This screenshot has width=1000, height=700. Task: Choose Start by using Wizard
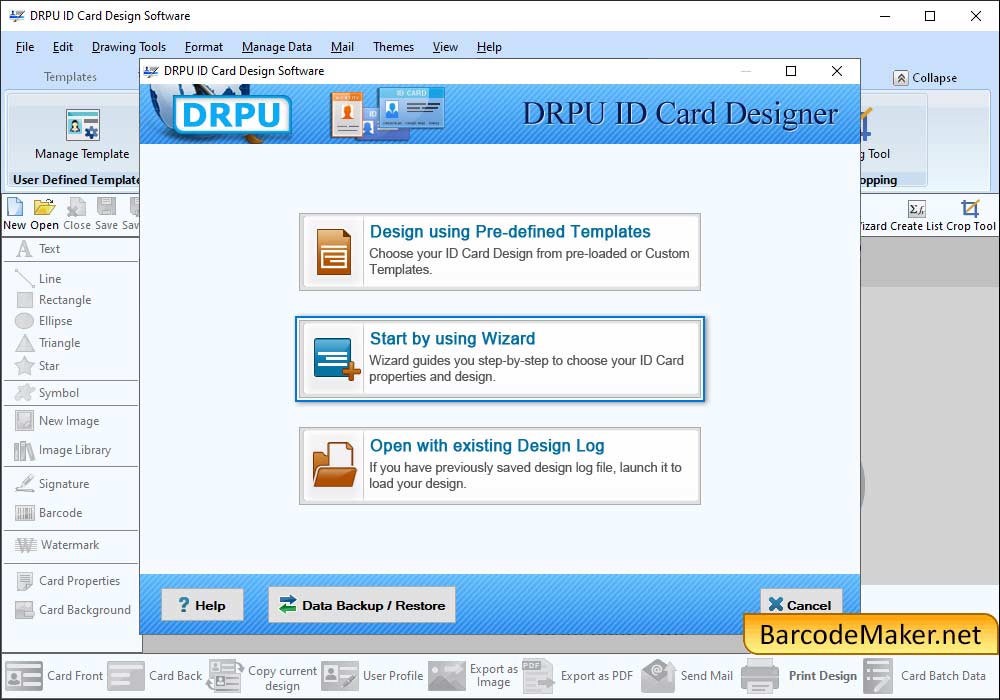coord(500,359)
